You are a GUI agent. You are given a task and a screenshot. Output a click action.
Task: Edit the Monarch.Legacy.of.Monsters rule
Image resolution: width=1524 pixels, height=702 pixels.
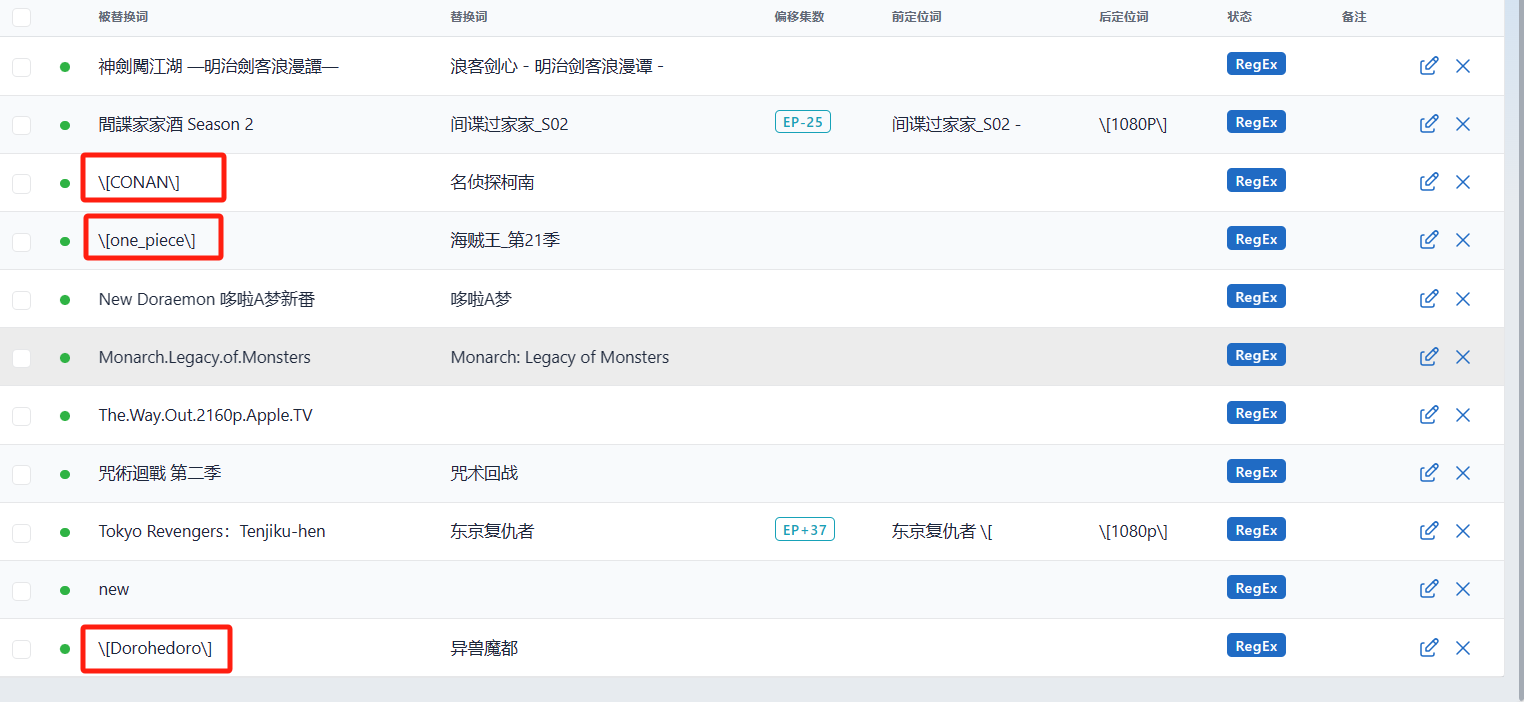click(1429, 356)
